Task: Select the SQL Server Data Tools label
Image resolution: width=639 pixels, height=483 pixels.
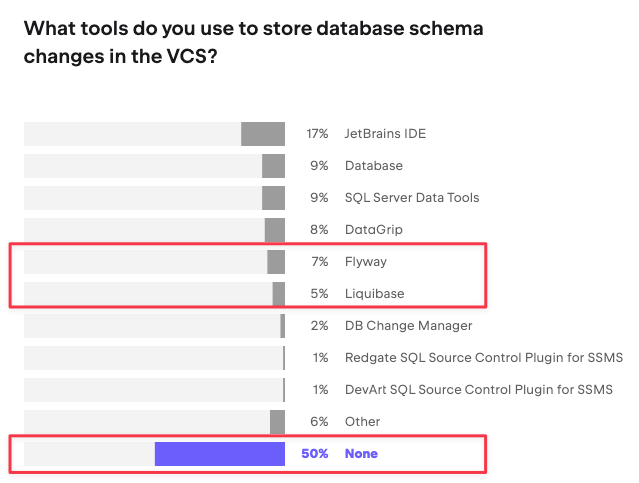Action: click(412, 198)
